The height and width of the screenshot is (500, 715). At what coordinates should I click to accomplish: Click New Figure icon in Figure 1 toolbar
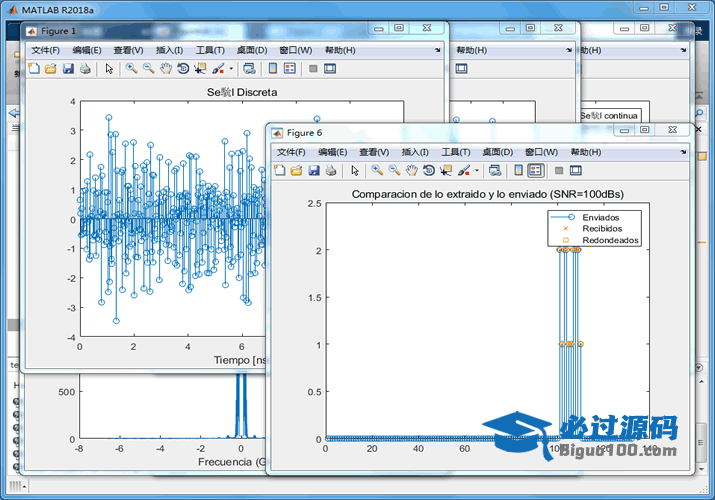[x=34, y=69]
